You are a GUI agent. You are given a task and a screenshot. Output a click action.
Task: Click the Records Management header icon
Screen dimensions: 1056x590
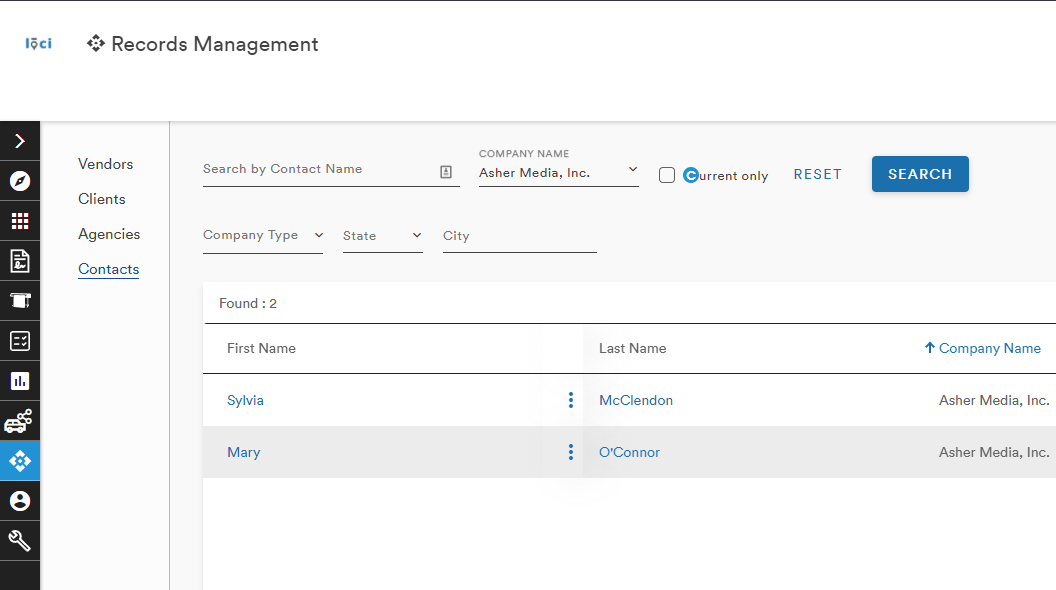tap(96, 44)
